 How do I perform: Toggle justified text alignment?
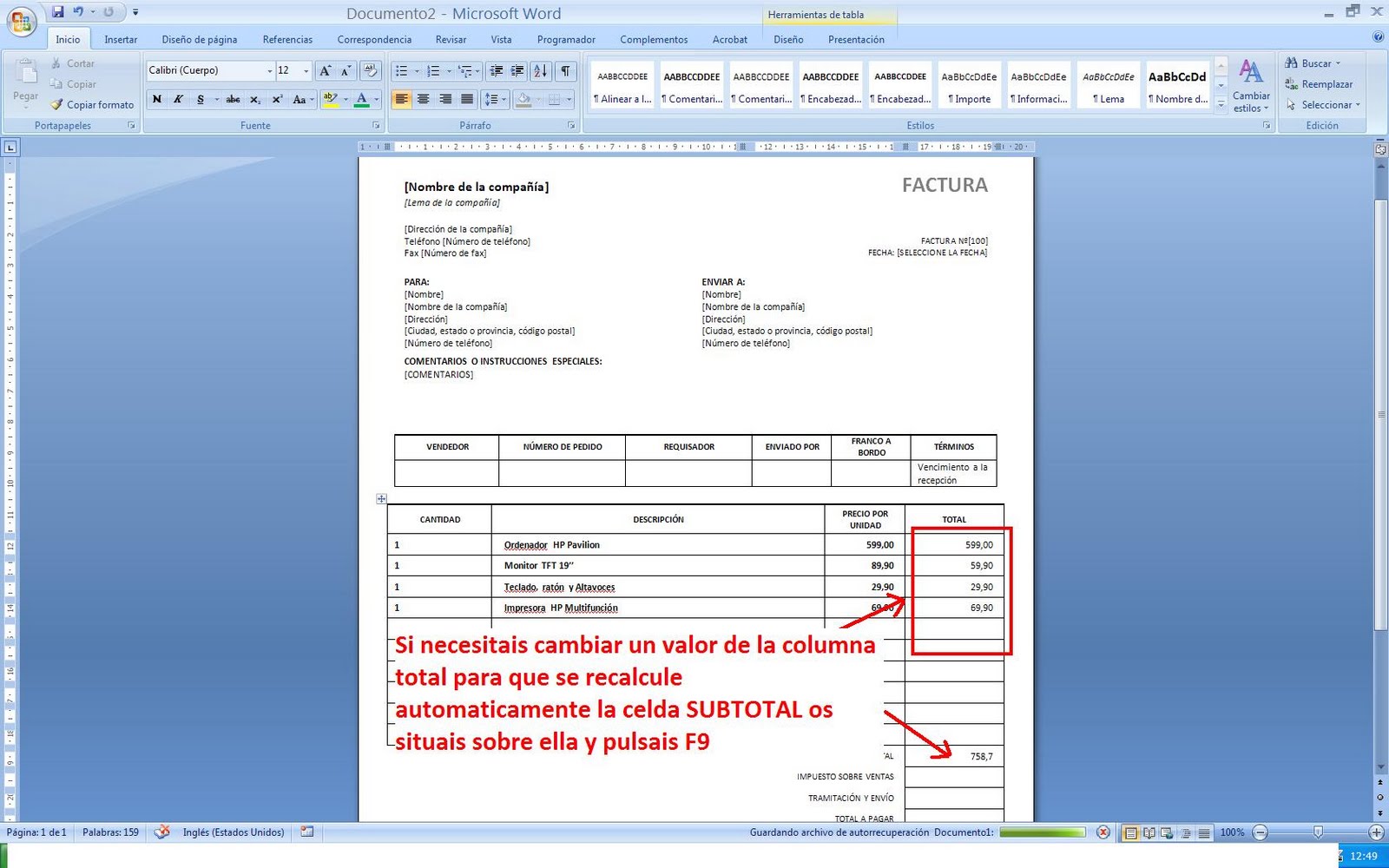(468, 99)
